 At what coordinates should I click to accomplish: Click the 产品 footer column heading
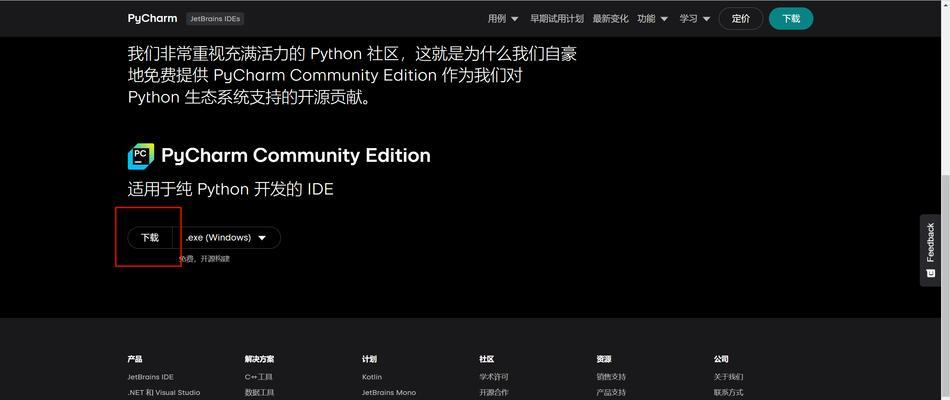click(x=135, y=359)
